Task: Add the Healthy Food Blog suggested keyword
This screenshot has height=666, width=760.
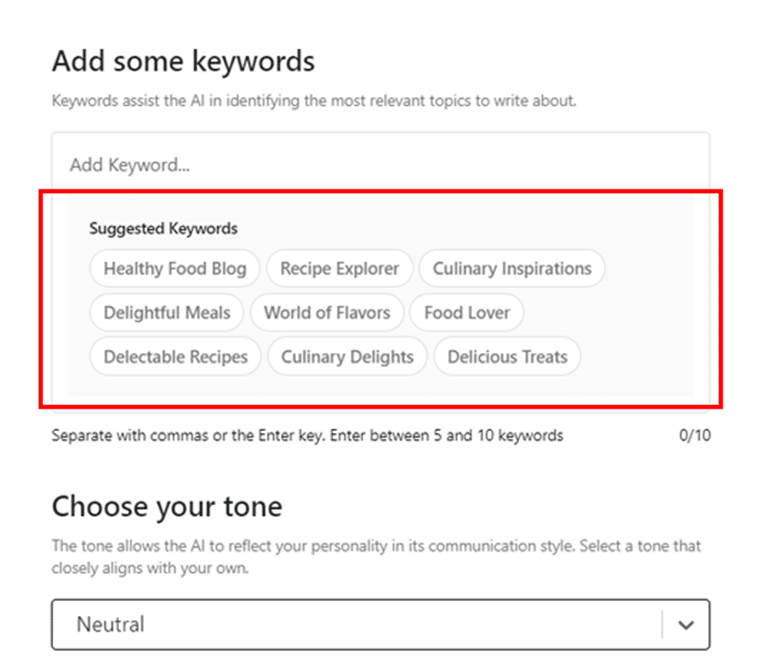Action: click(175, 269)
